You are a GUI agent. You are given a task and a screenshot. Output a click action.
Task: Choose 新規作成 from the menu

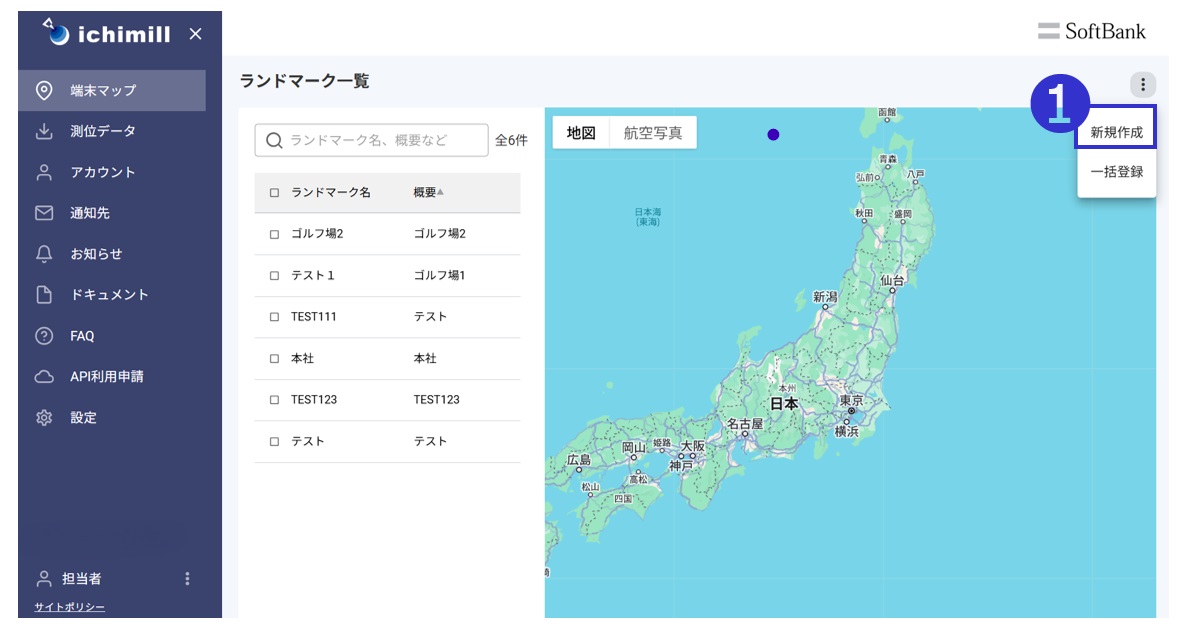coord(1116,132)
